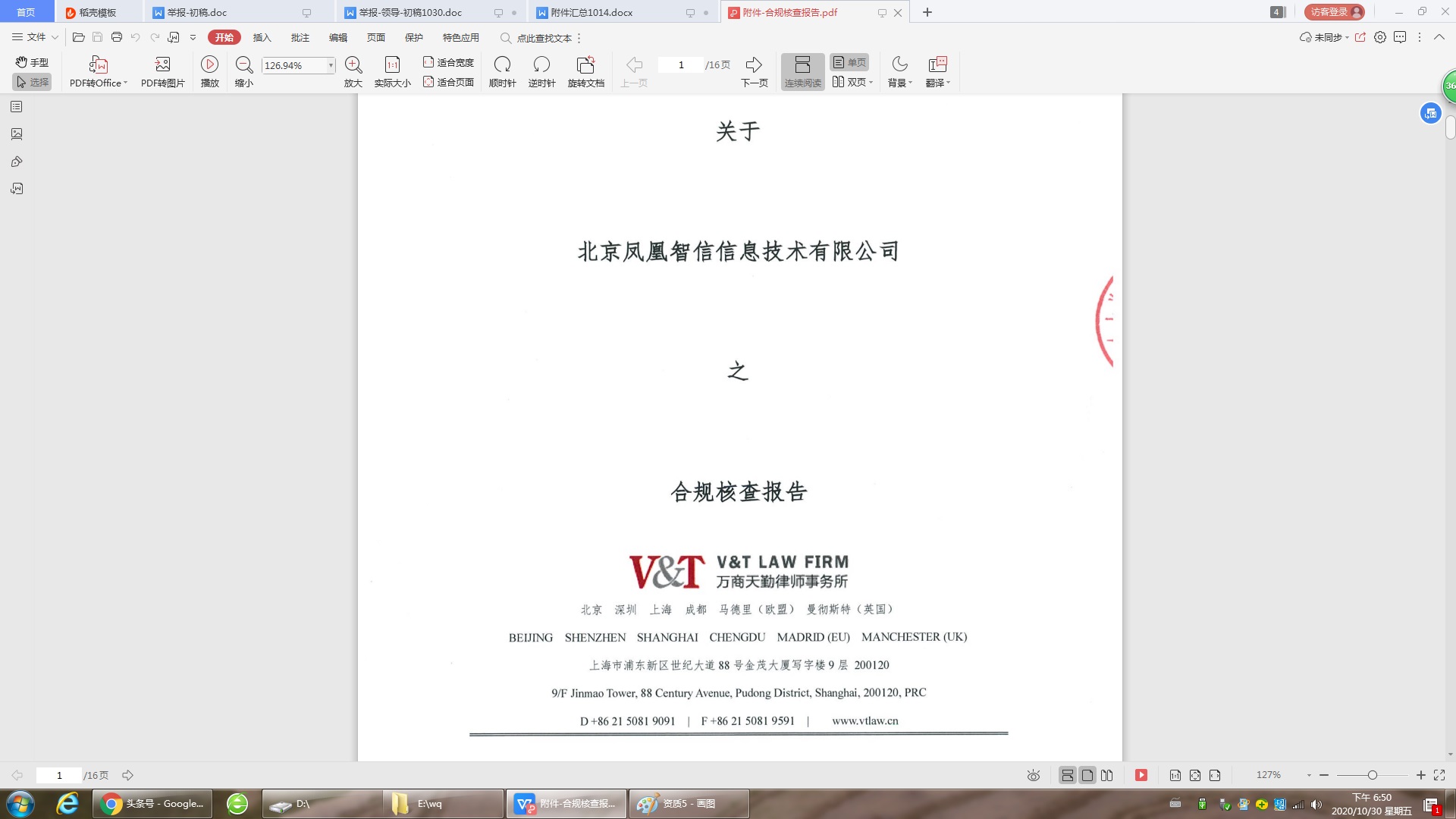Switch to single page view 单页
This screenshot has height=819, width=1456.
point(849,62)
